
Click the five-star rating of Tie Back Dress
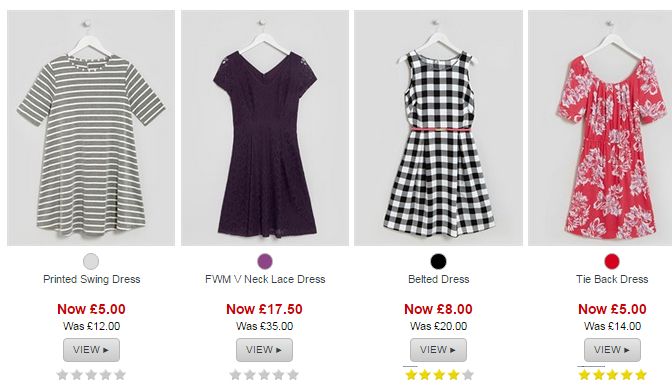(x=612, y=375)
